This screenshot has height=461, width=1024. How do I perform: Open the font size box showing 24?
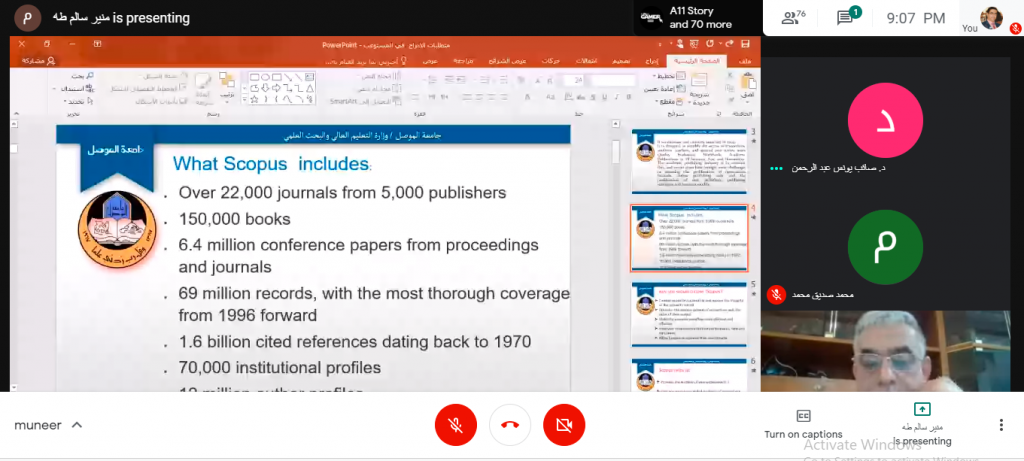(x=576, y=79)
